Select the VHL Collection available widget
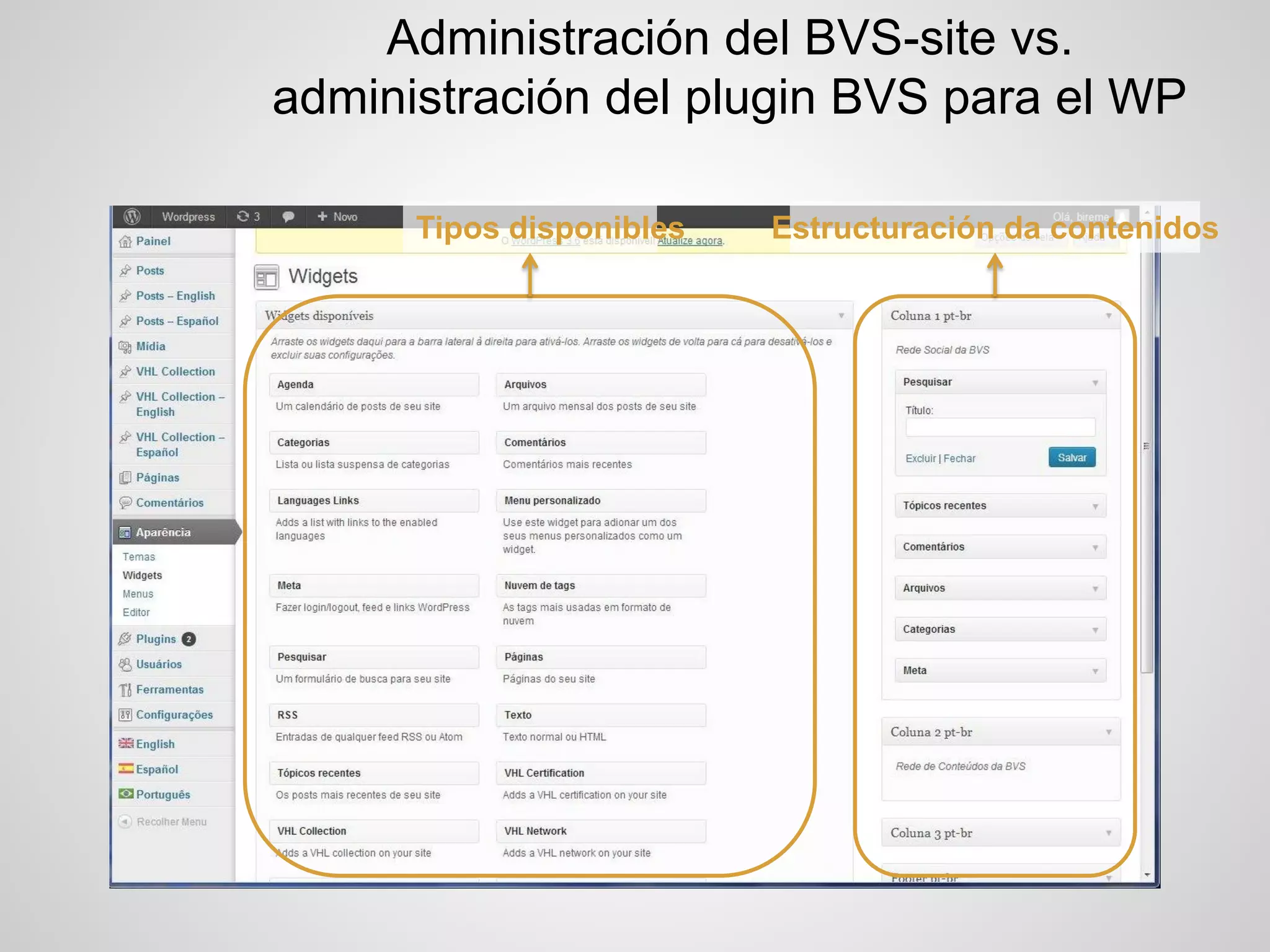This screenshot has height=952, width=1270. tap(374, 832)
